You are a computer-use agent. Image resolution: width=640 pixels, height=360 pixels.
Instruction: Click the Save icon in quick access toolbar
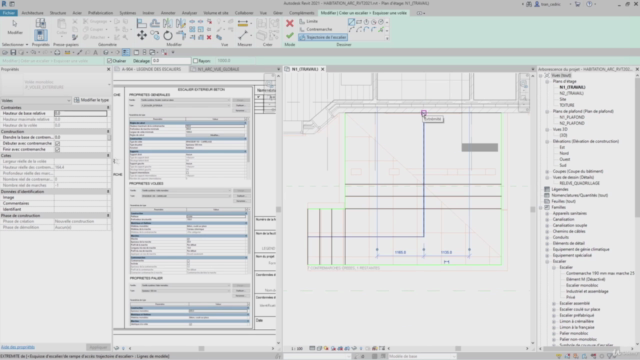(x=13, y=52)
